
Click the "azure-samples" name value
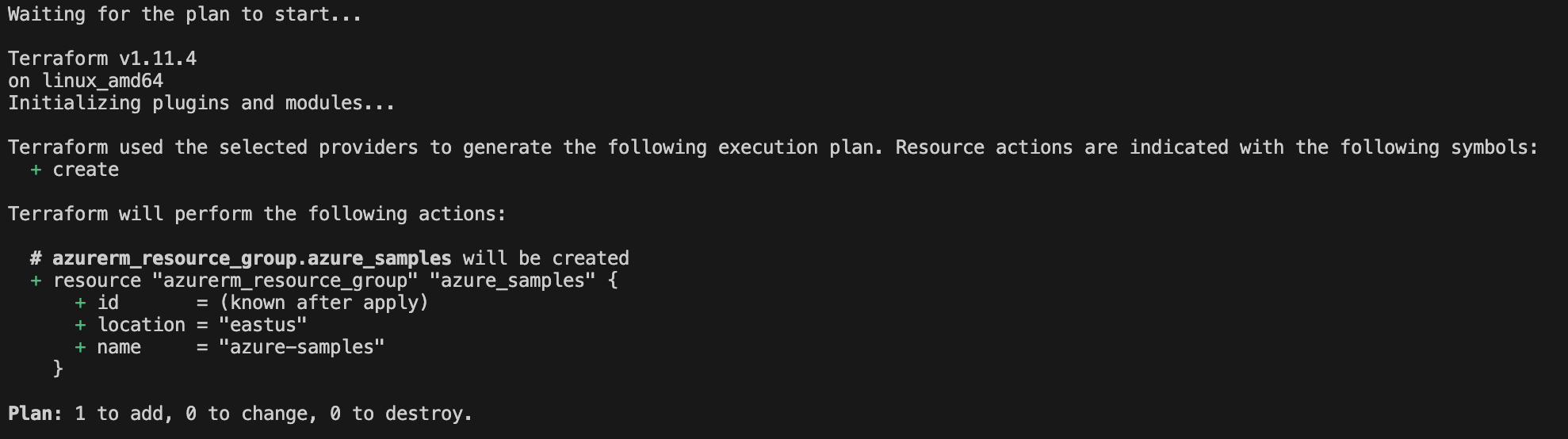tap(302, 347)
